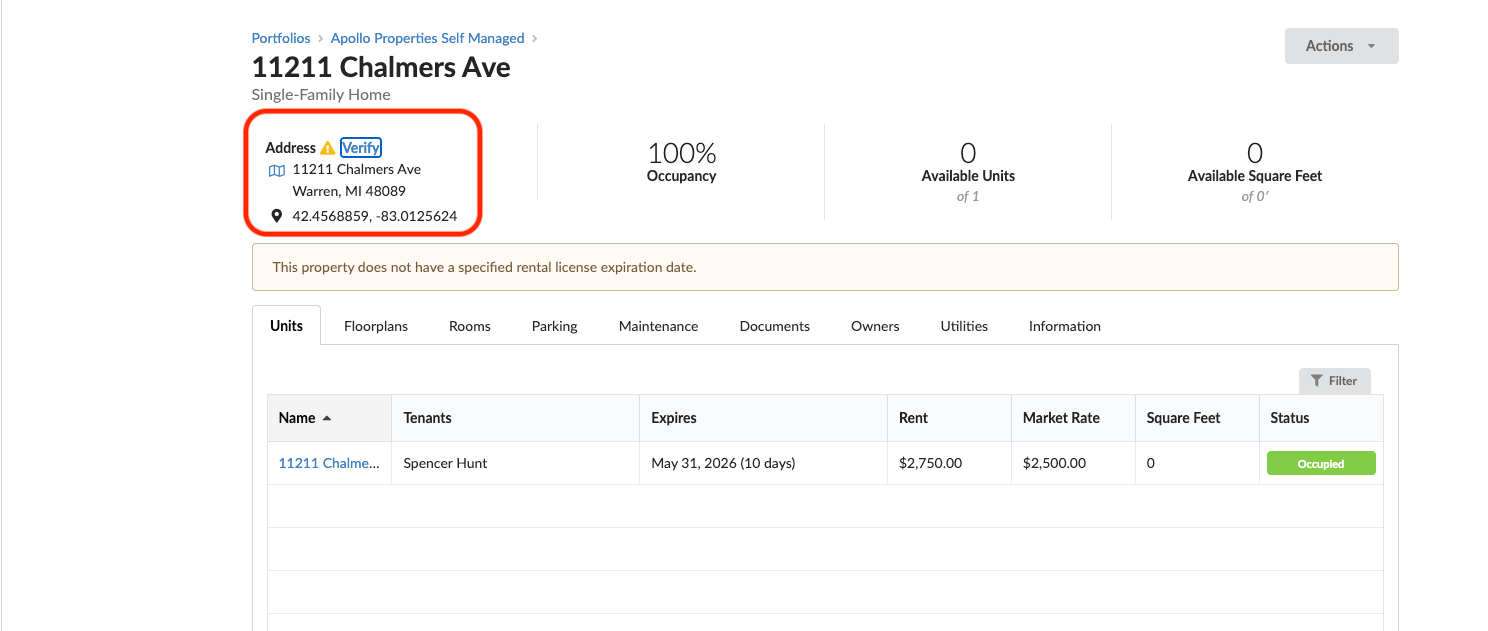Click the Rent column header
1488x631 pixels.
coord(949,418)
